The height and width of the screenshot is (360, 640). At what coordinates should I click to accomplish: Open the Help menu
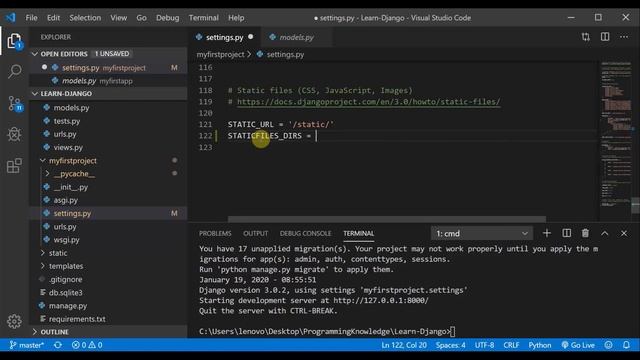pyautogui.click(x=236, y=18)
